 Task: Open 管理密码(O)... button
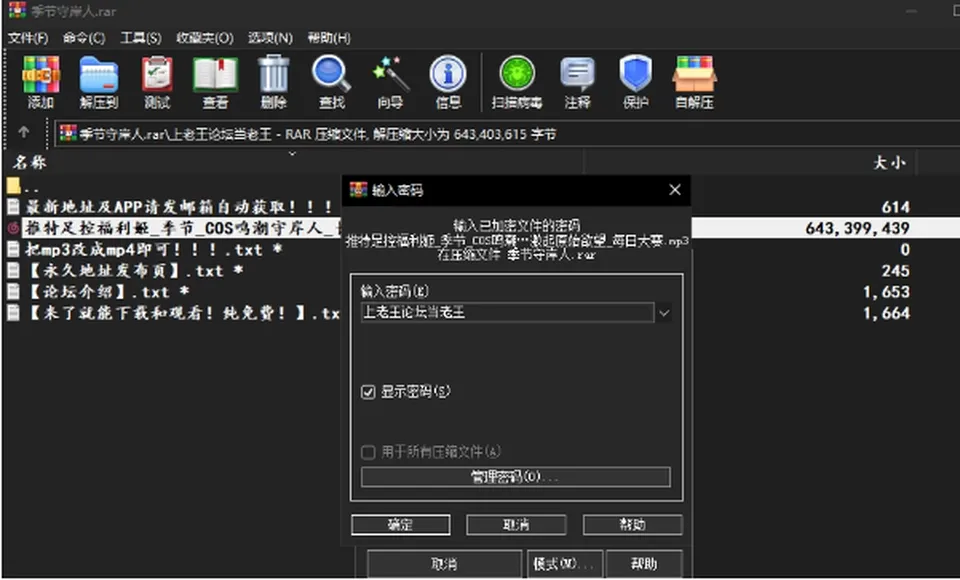(x=516, y=477)
